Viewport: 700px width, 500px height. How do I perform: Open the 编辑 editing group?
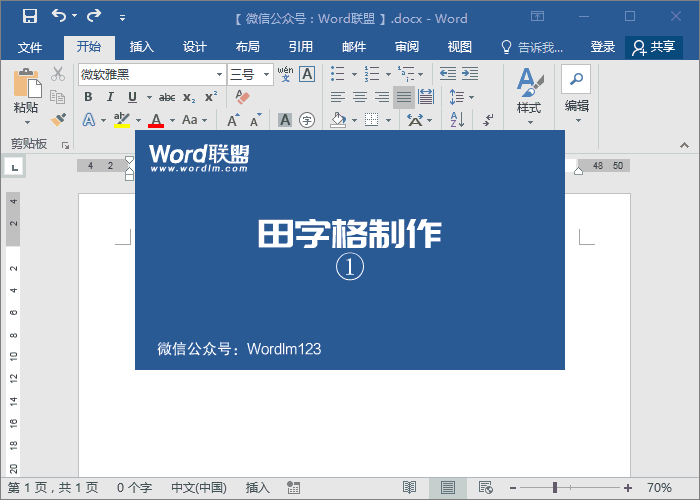pos(576,95)
